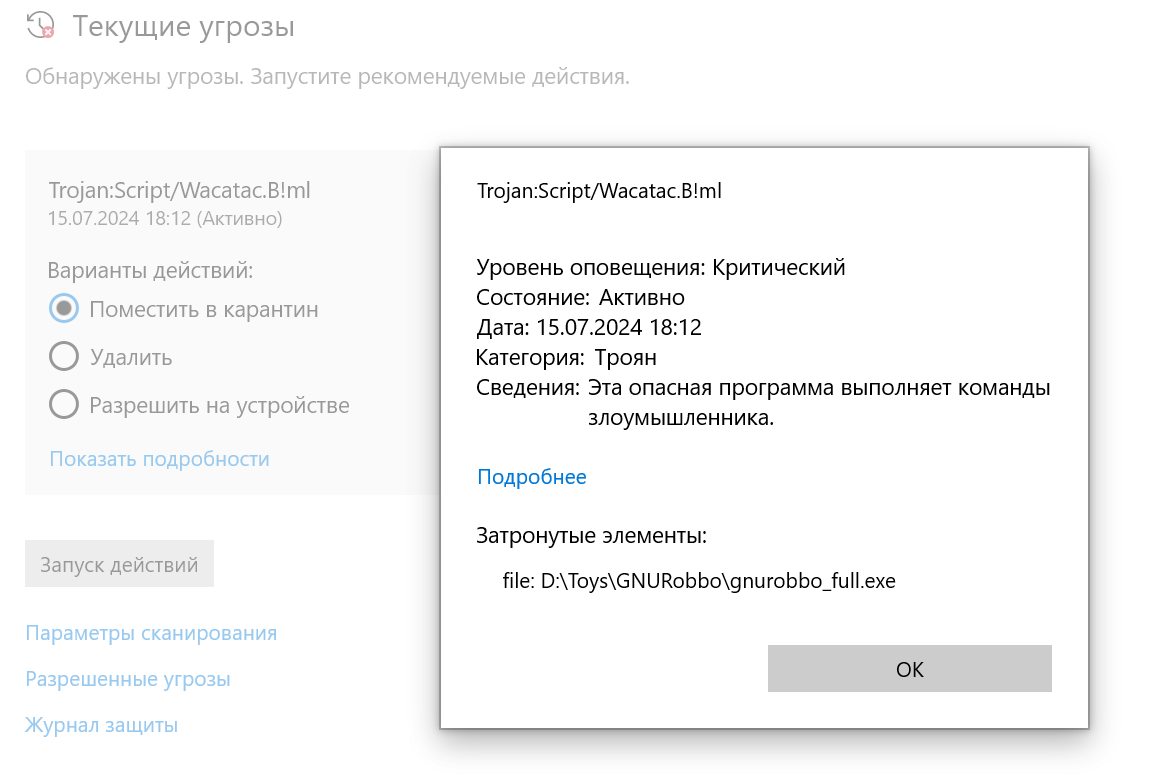
Task: Select "Разрешить на устройстве" radio option
Action: coord(64,405)
